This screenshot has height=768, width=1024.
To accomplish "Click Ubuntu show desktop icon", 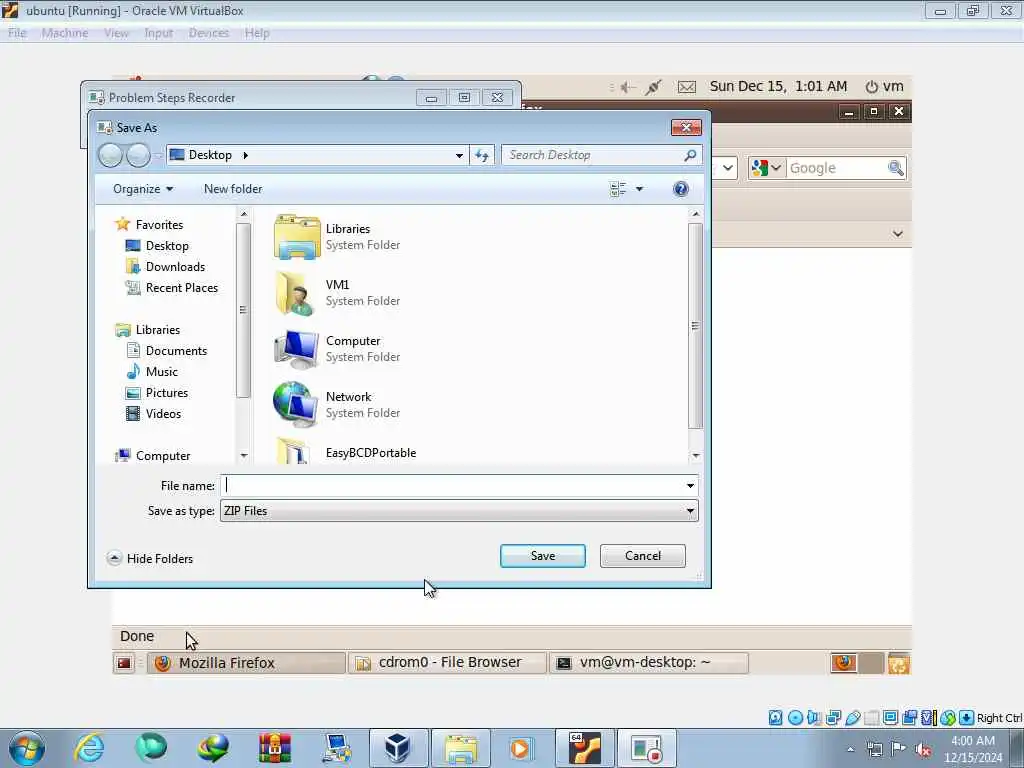I will (124, 664).
